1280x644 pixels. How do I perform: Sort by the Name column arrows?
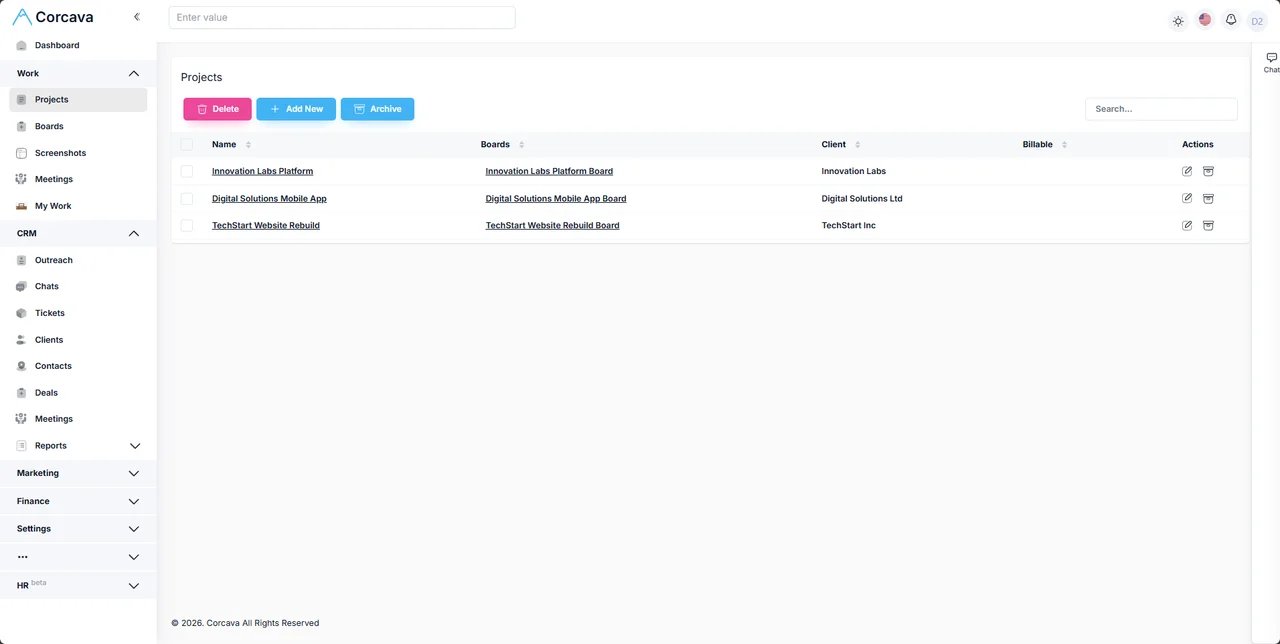tap(248, 145)
